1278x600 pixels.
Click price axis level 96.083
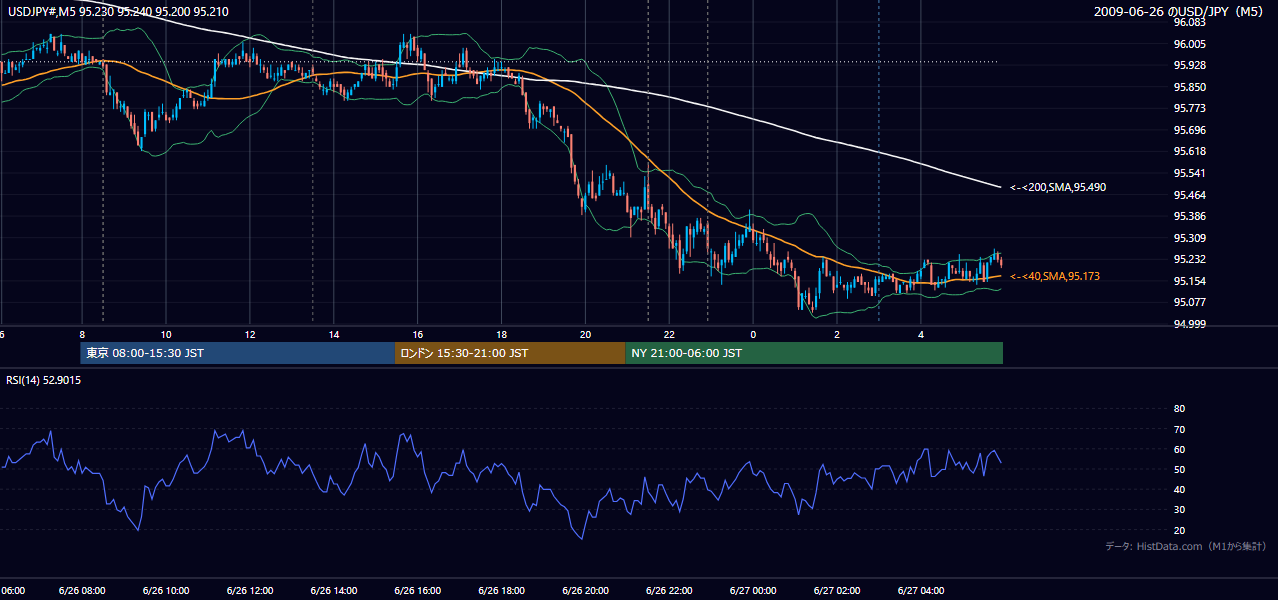click(x=1190, y=22)
